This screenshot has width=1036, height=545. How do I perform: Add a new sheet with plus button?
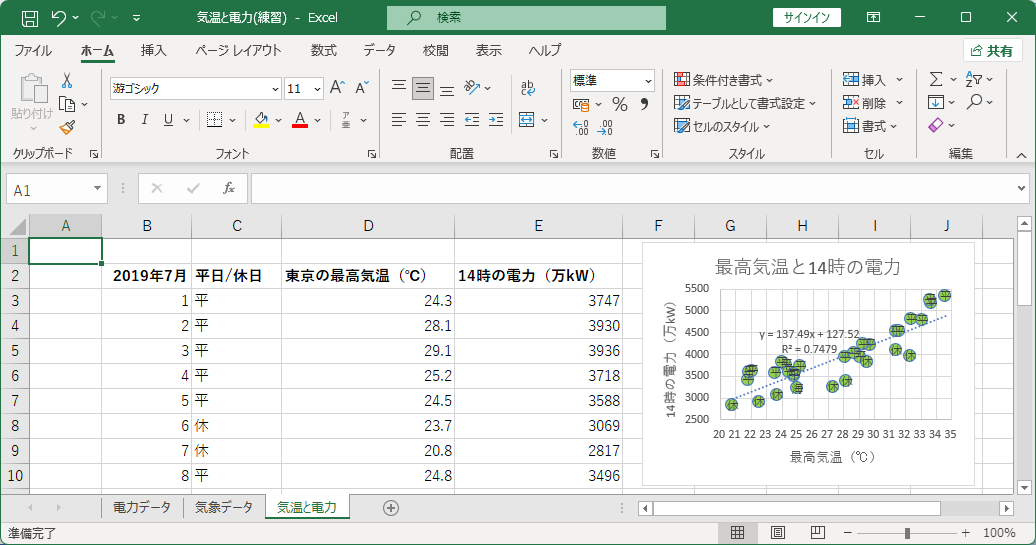(390, 508)
